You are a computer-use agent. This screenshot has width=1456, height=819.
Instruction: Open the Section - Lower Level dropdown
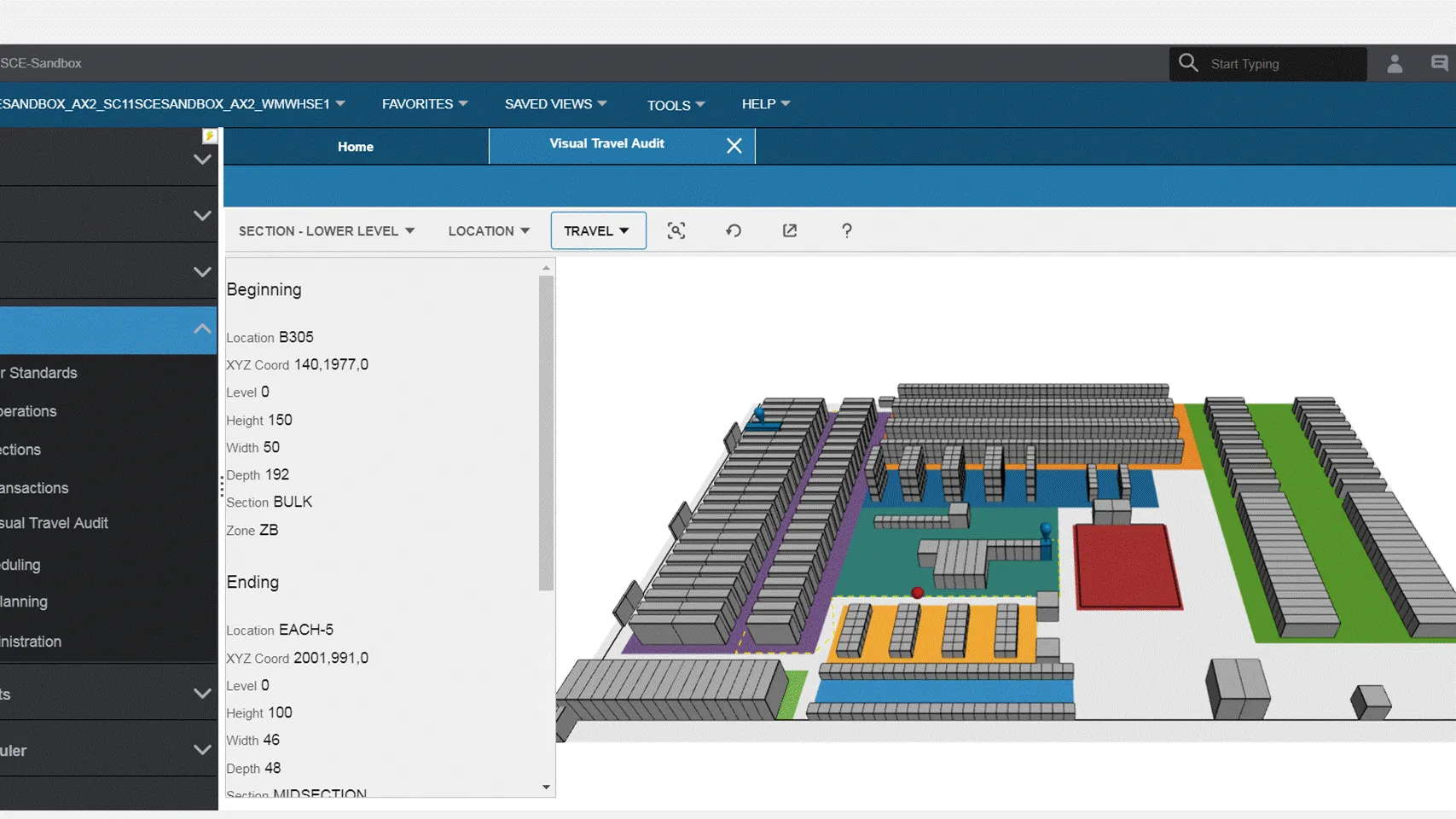pyautogui.click(x=327, y=231)
